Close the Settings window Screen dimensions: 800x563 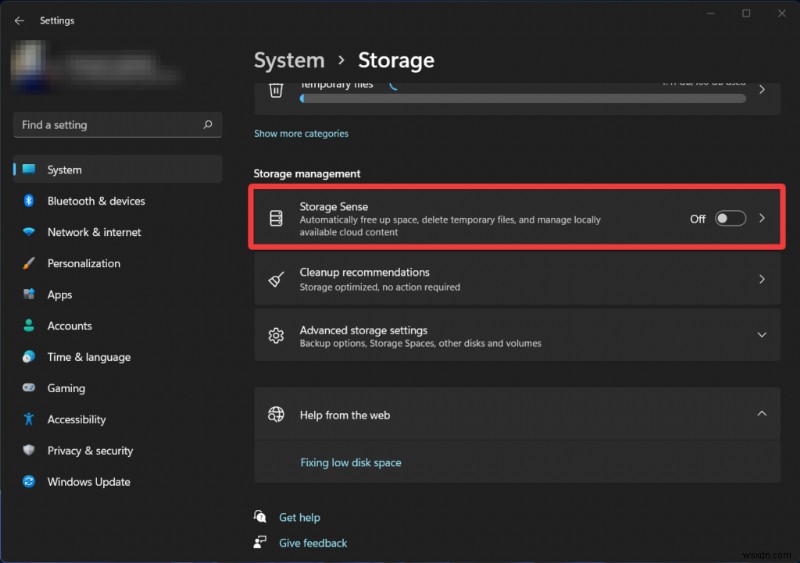tap(782, 13)
